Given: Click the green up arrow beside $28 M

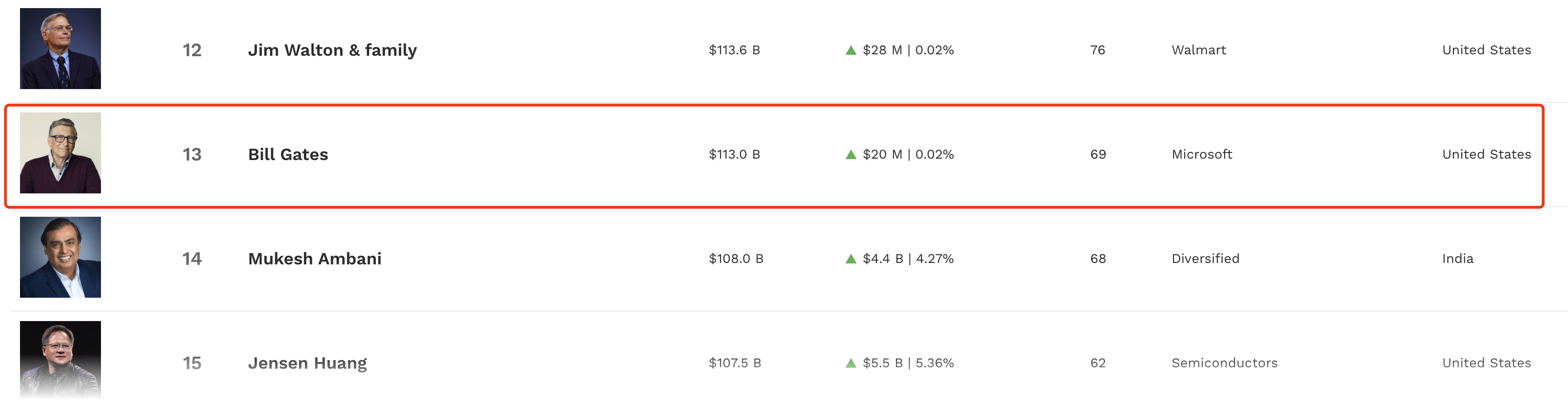Looking at the screenshot, I should [x=851, y=50].
